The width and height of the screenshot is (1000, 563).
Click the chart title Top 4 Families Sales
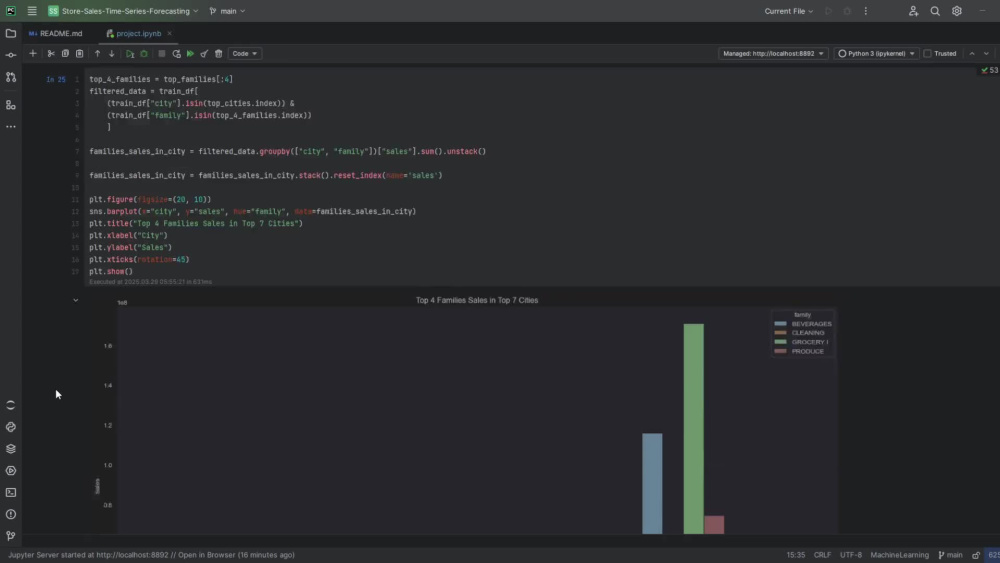click(477, 300)
